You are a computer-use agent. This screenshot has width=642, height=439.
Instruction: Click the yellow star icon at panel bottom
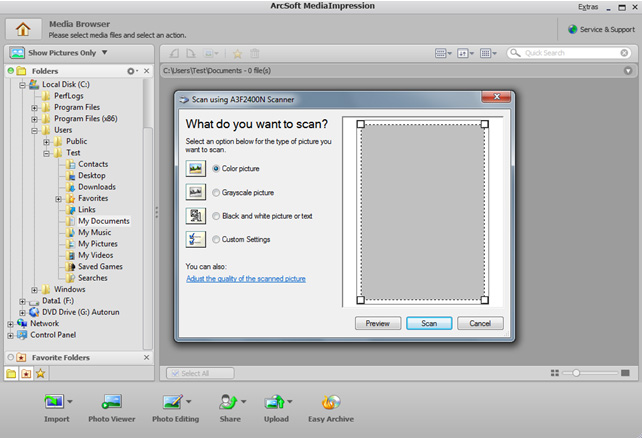40,373
